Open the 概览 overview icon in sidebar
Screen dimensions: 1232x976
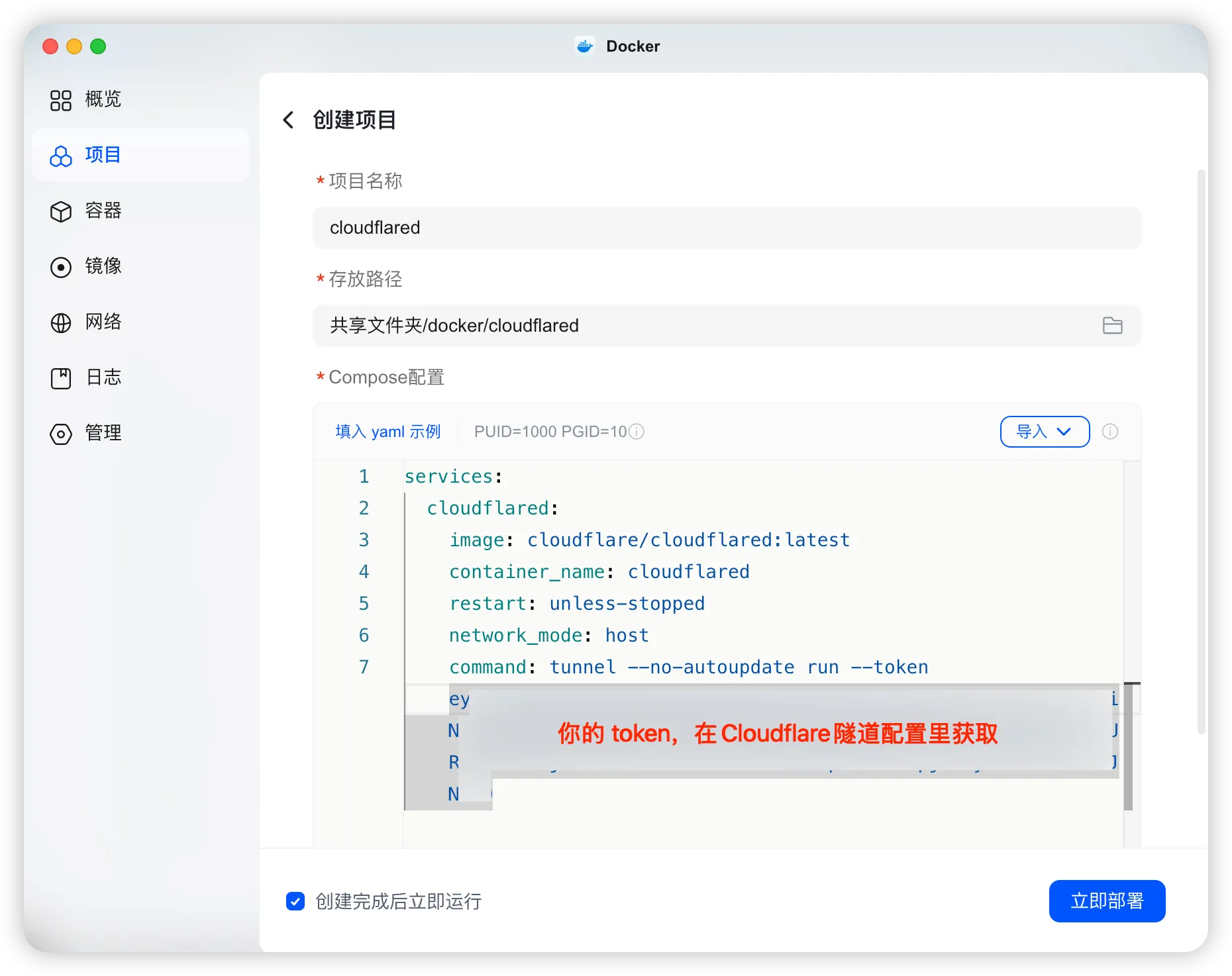61,100
